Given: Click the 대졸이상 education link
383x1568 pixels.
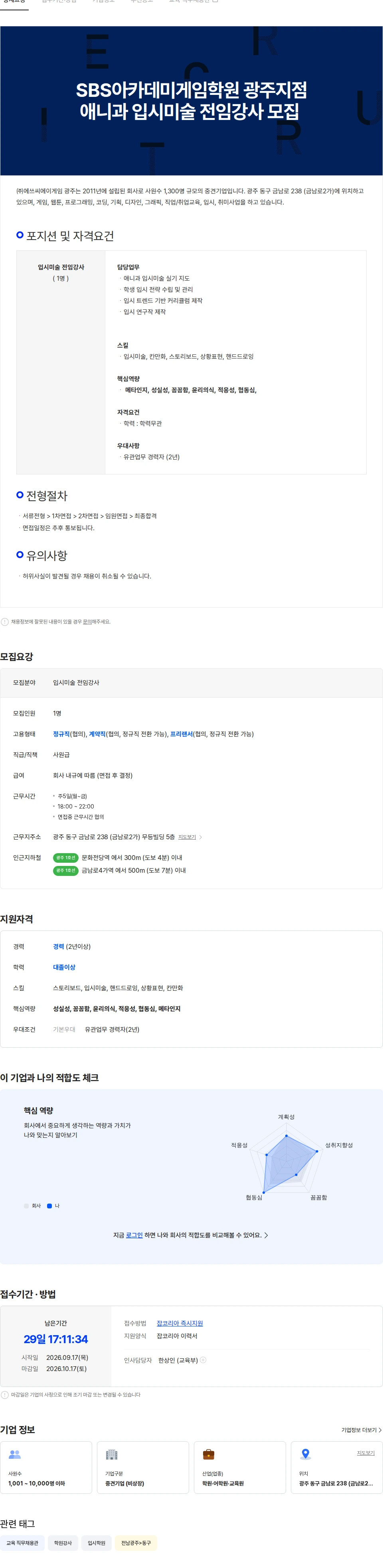Looking at the screenshot, I should [x=64, y=967].
